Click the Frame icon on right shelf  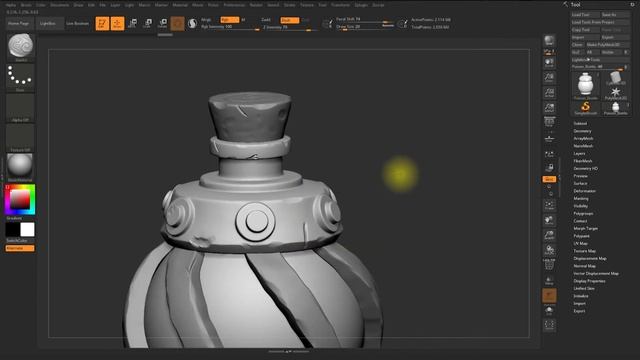tap(549, 205)
